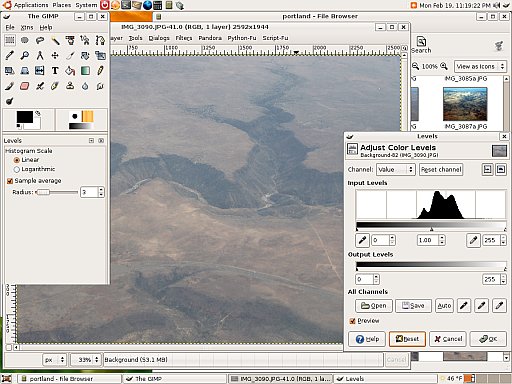The image size is (512, 384).
Task: Click OK in the Levels dialog
Action: click(488, 339)
